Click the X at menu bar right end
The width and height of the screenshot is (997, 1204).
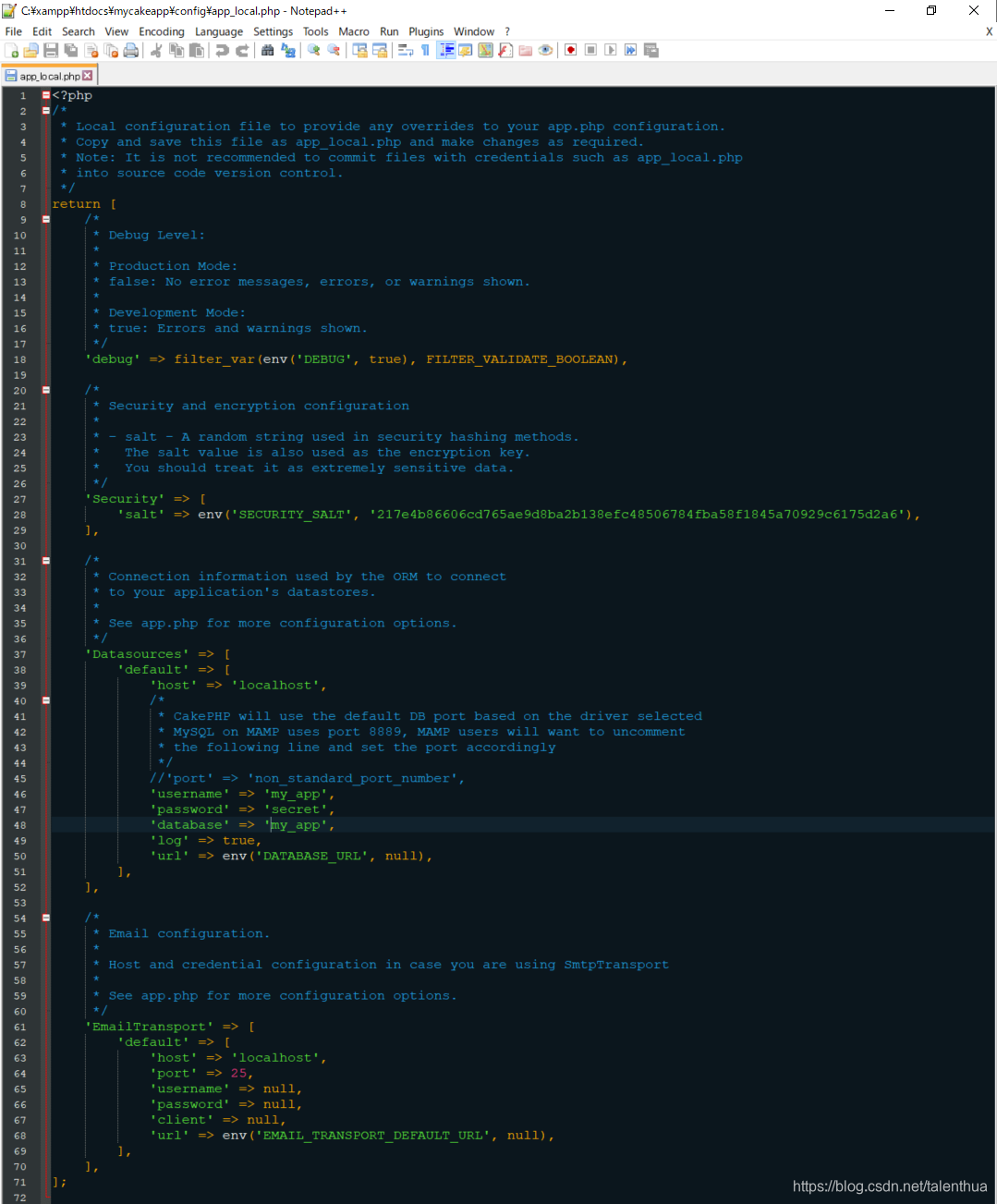click(x=989, y=31)
